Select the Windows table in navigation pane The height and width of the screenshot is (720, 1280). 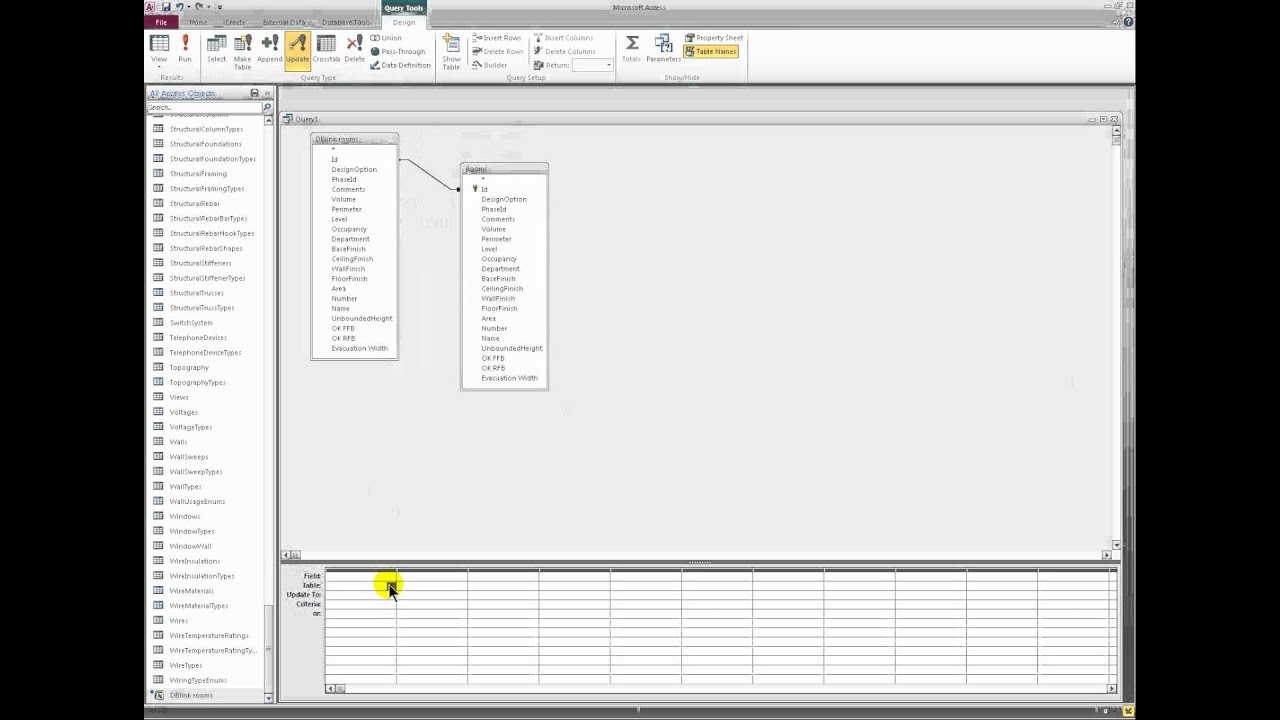point(185,516)
